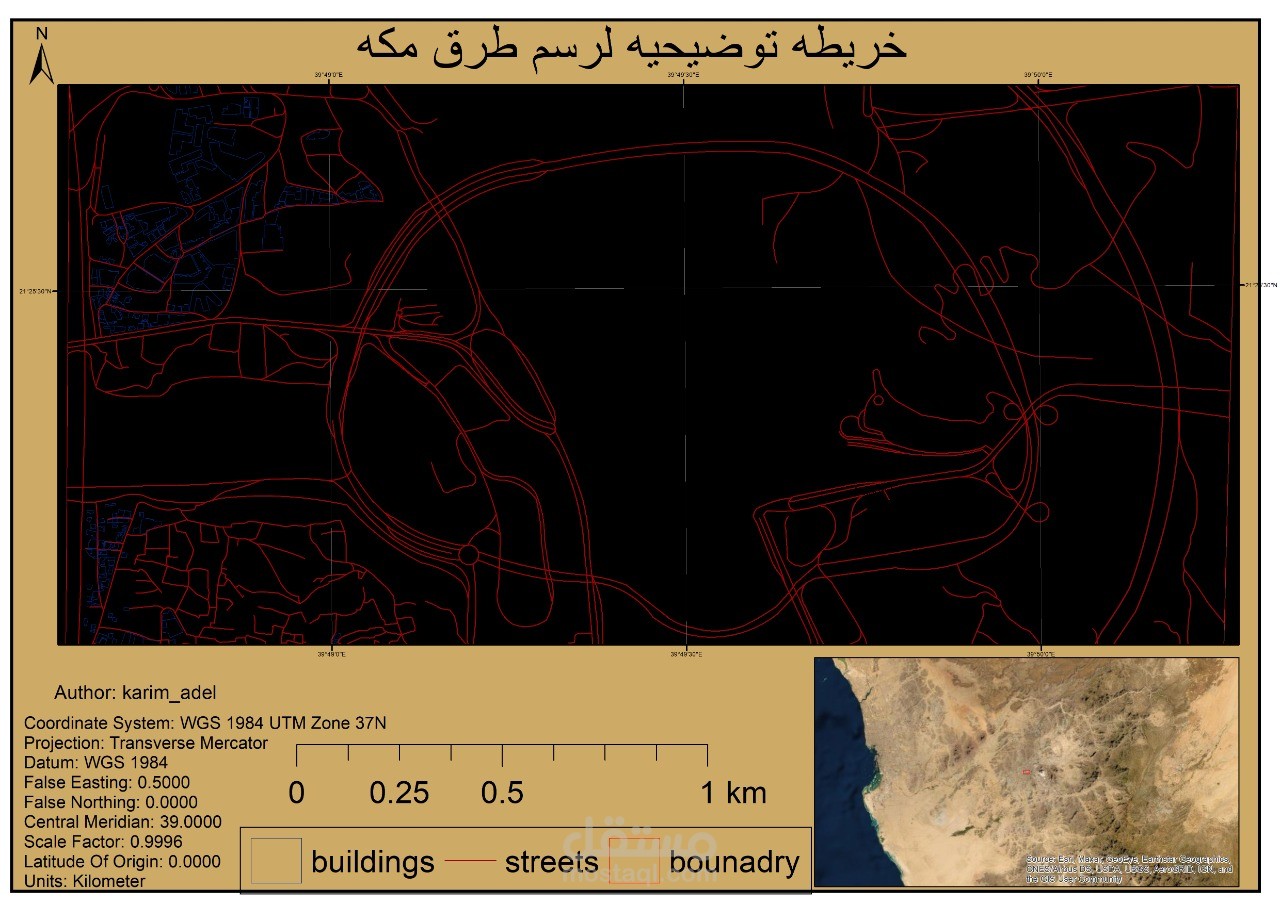Click "False Easting: 0.5000" text
The image size is (1280, 905).
pyautogui.click(x=107, y=782)
